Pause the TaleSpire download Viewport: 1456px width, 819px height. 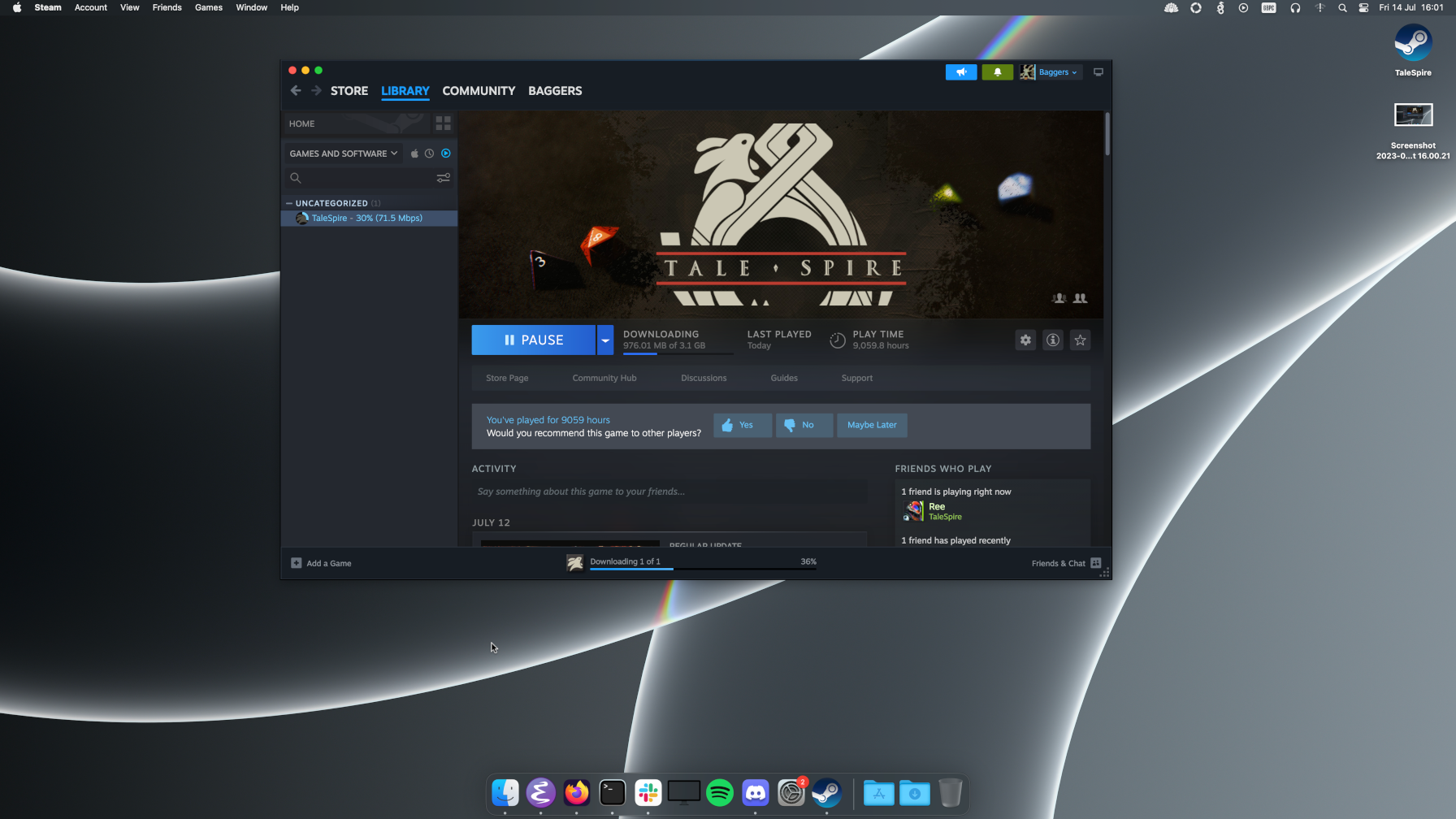[x=534, y=340]
